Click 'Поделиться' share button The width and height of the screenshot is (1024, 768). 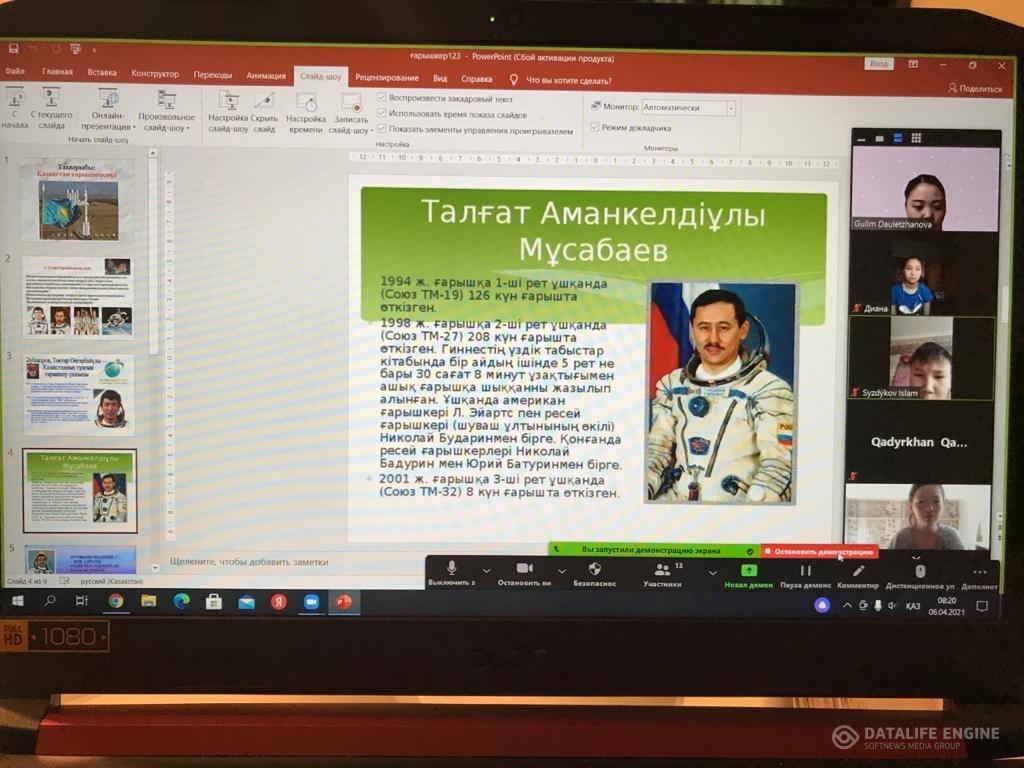point(974,88)
